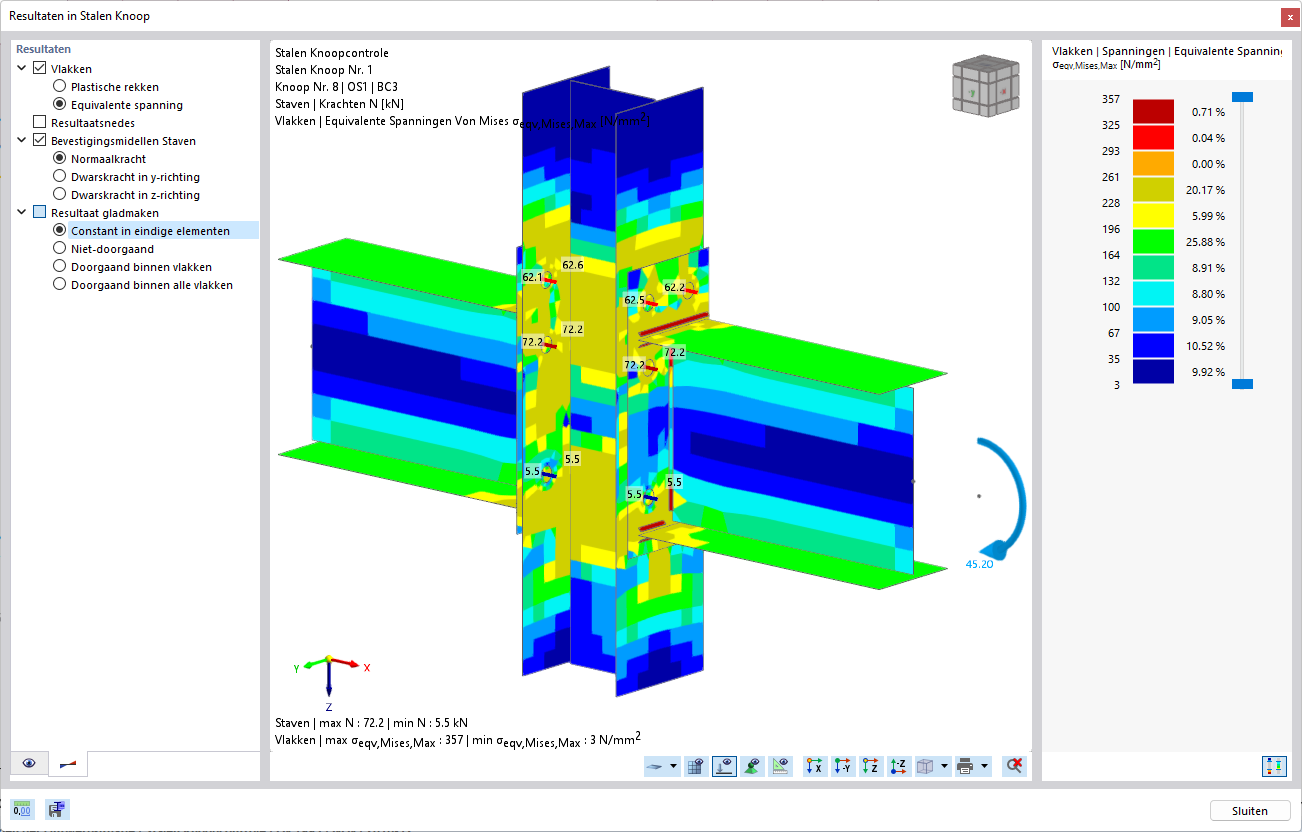Select the Plastische rekken radio button
1302x832 pixels.
point(60,87)
